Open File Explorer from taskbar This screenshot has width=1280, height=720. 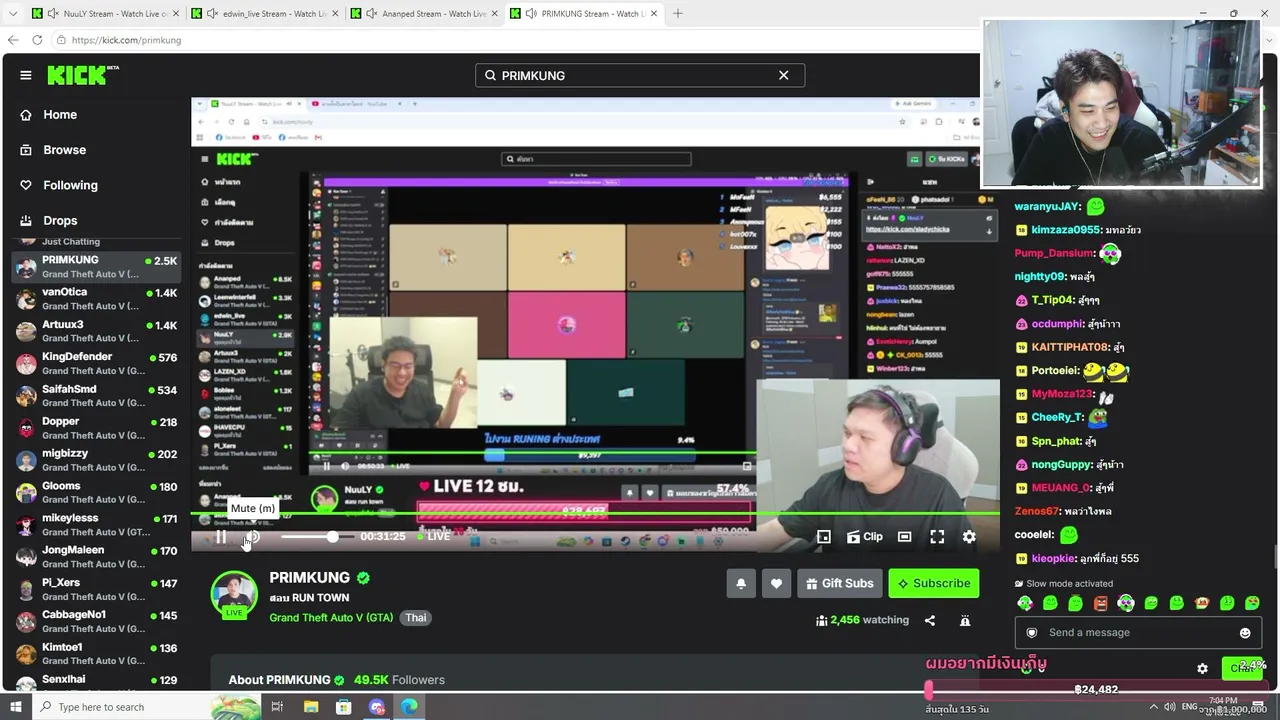[311, 707]
